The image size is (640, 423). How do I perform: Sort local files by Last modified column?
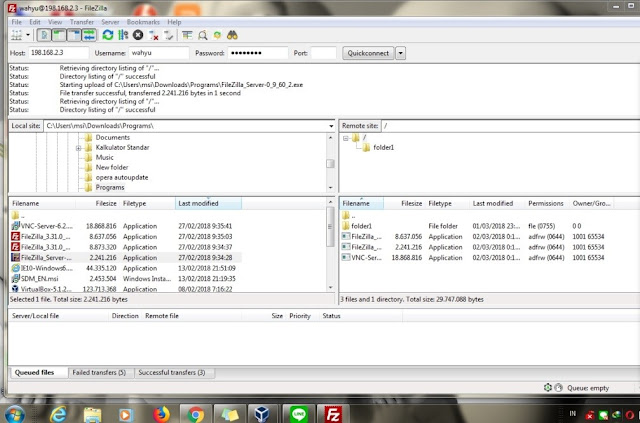208,203
